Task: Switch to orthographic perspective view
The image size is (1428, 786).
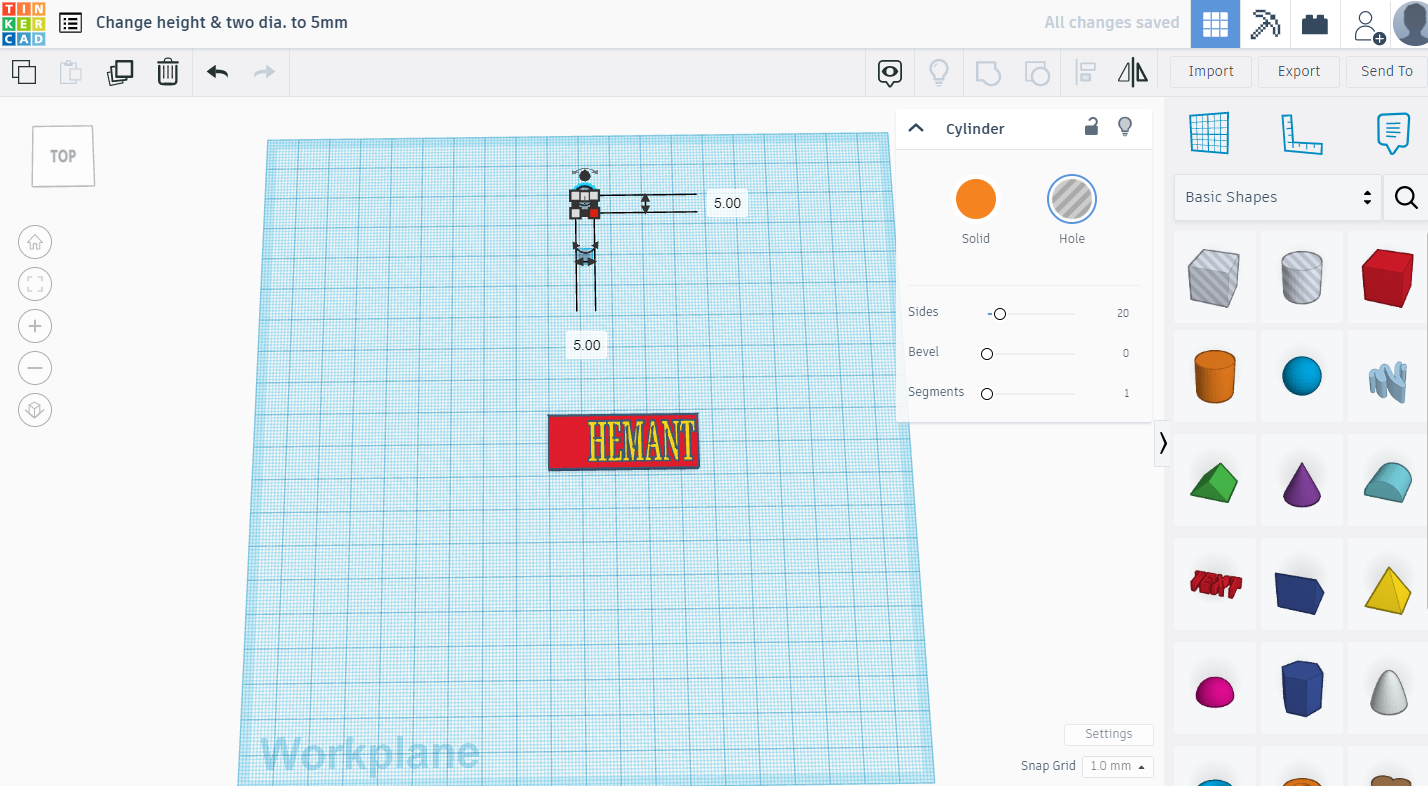Action: pos(35,410)
